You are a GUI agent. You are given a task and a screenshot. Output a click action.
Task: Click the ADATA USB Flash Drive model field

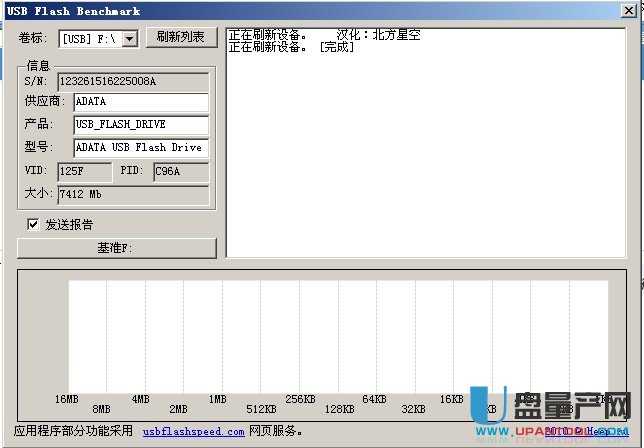coord(140,148)
